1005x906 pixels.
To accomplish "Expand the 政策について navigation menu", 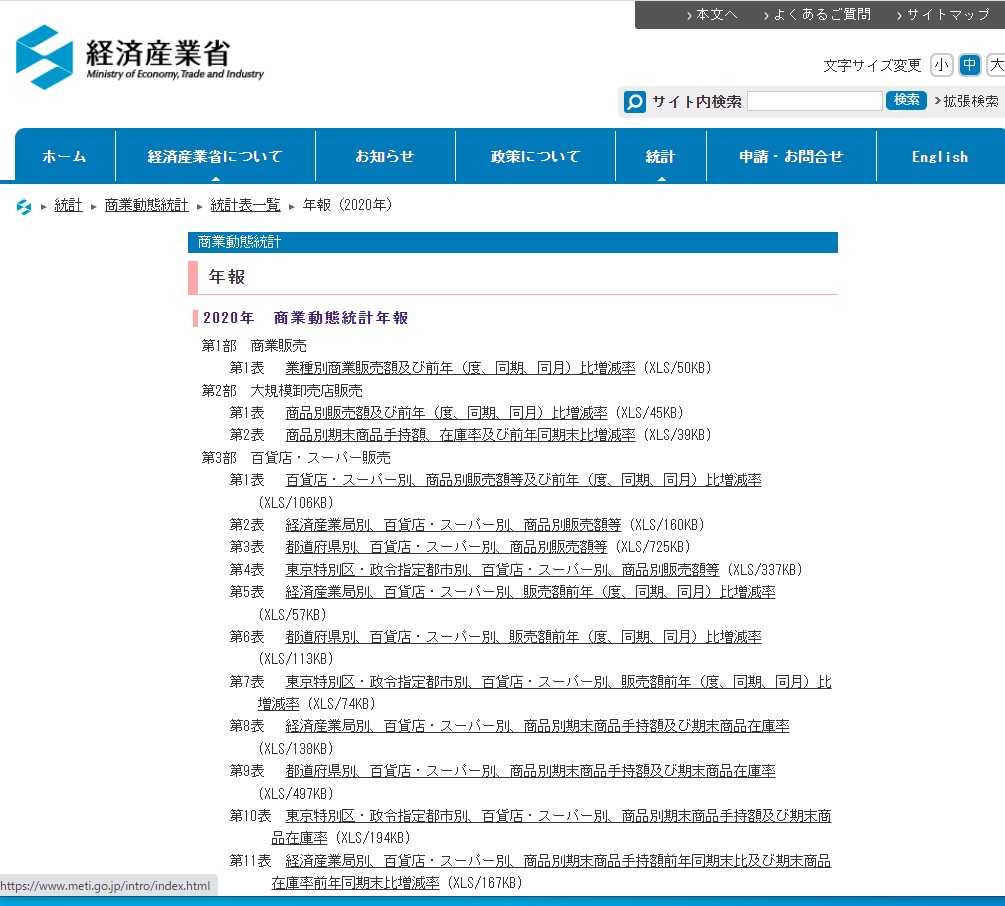I will 535,156.
